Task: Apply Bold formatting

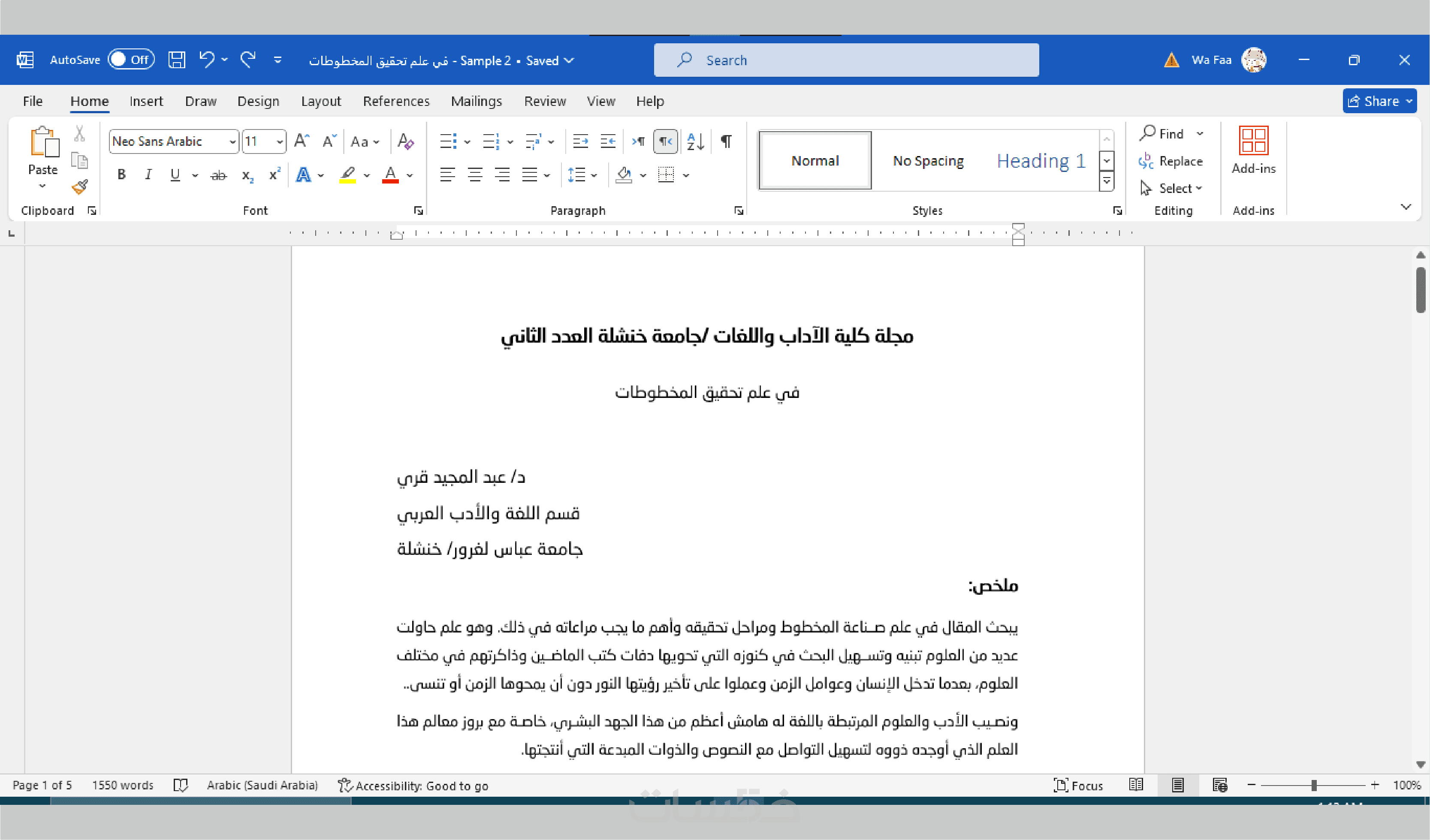Action: pyautogui.click(x=121, y=175)
